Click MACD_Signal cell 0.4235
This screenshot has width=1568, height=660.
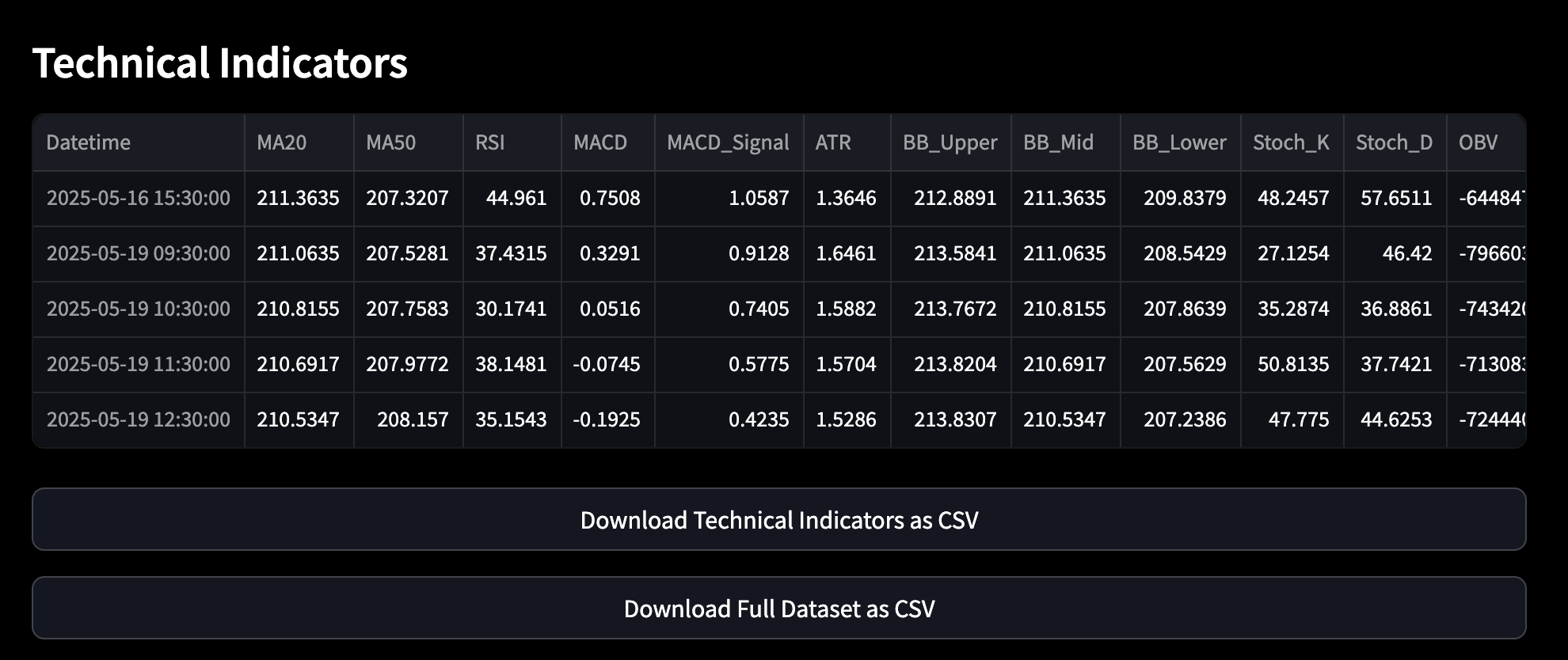coord(729,419)
